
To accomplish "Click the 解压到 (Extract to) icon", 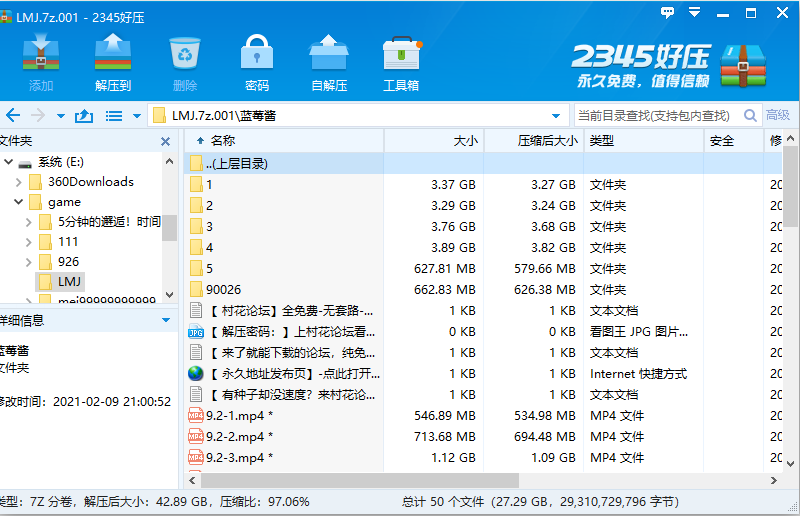I will click(x=113, y=63).
